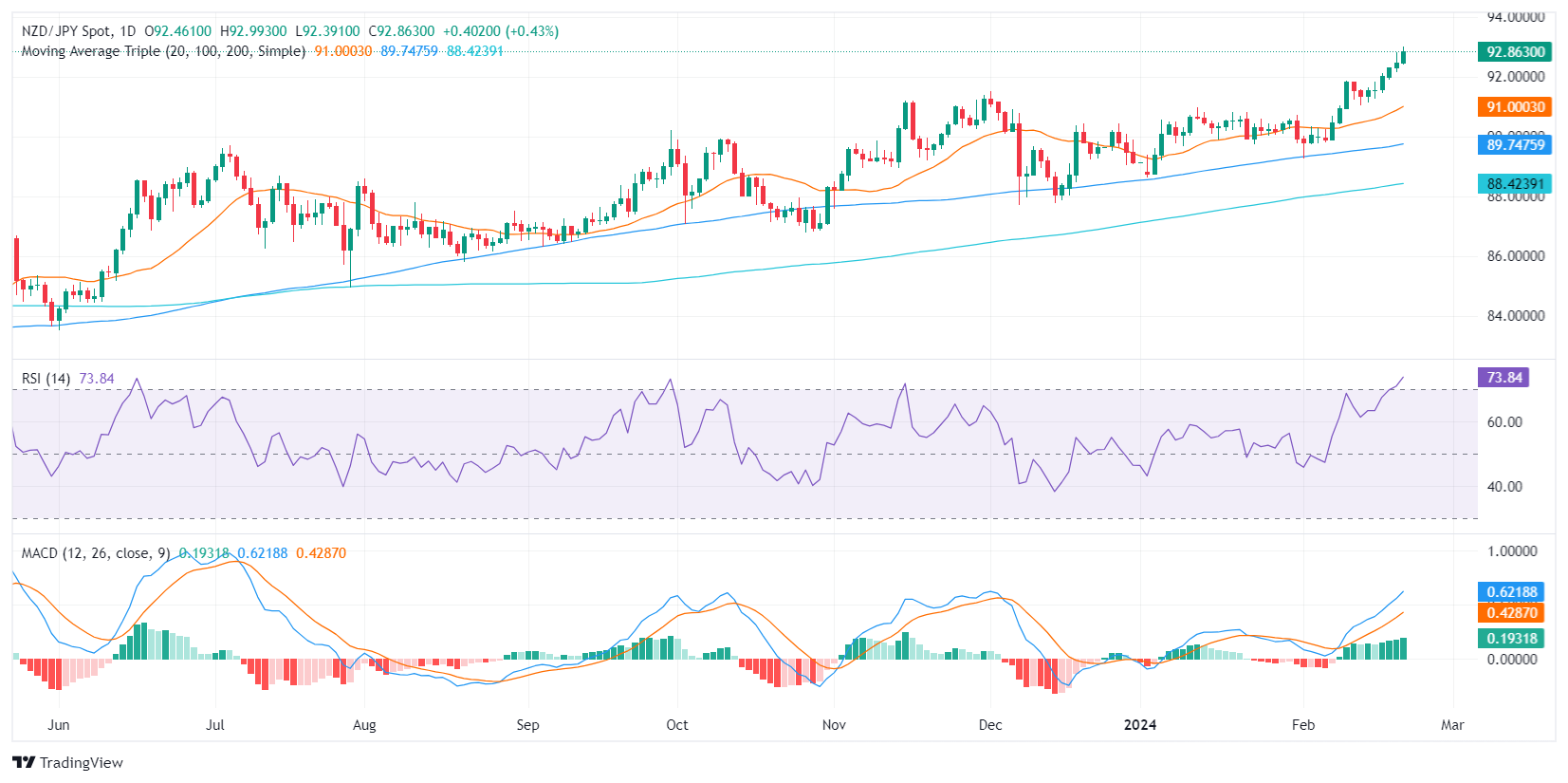
Task: Click the TradingView logo icon
Action: 24,762
